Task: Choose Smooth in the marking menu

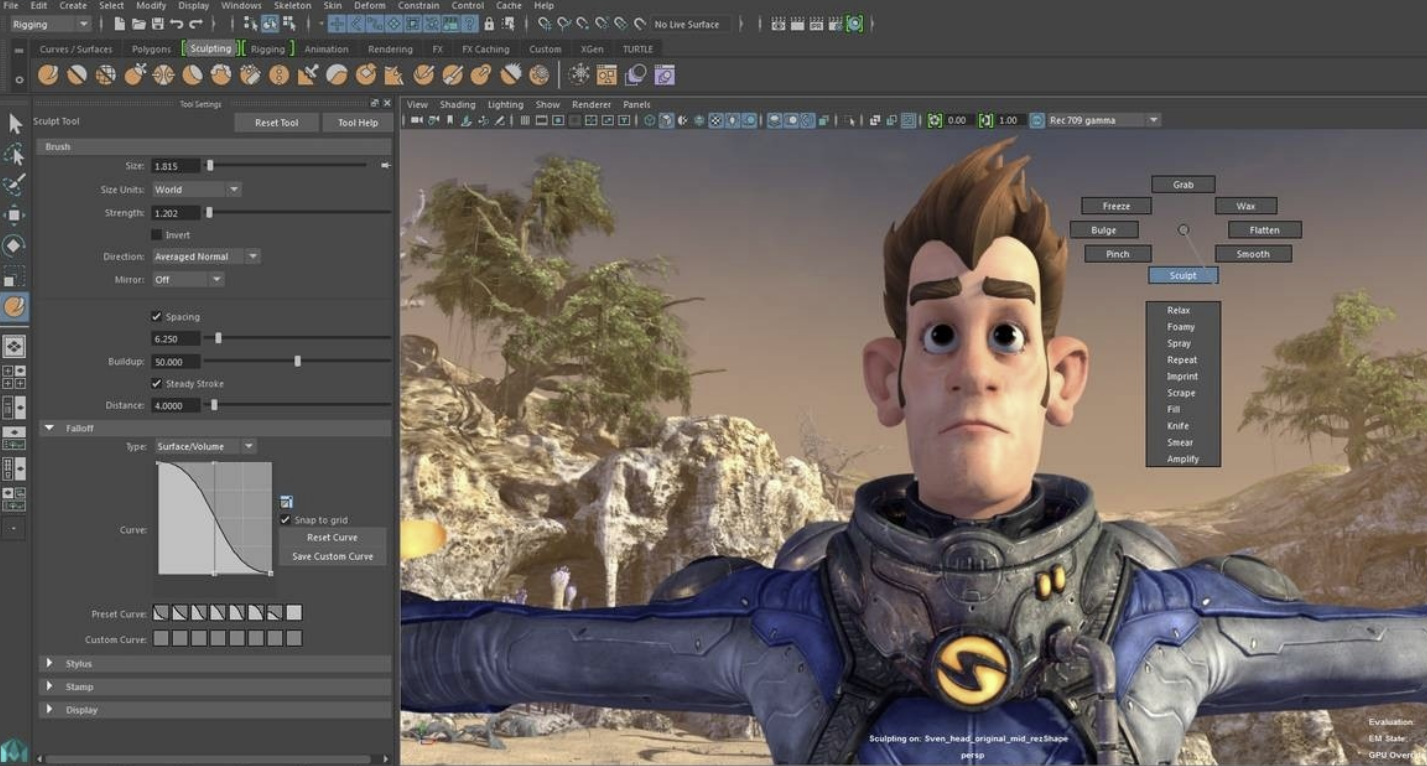Action: pos(1252,254)
